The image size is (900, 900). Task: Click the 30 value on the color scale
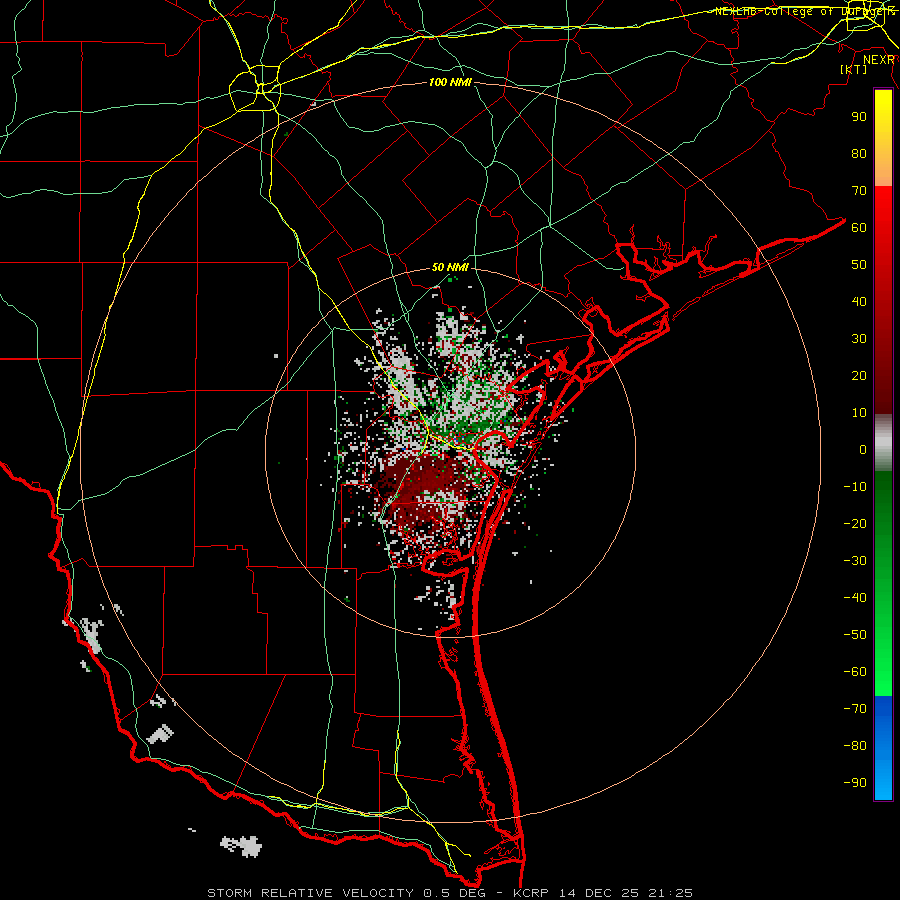(859, 339)
